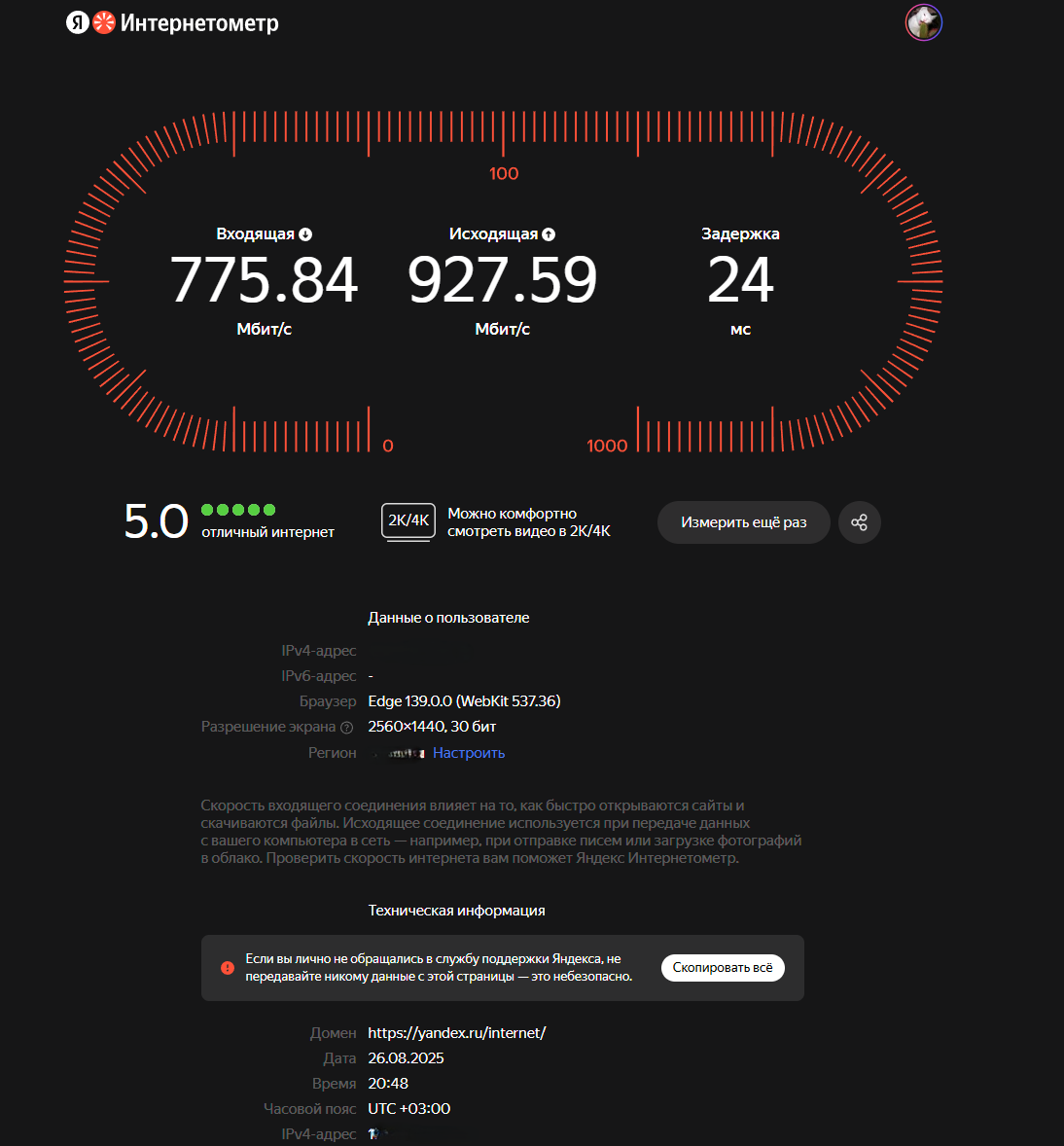Click the upload arrow icon beside Исходящая
1064x1146 pixels.
click(x=549, y=233)
